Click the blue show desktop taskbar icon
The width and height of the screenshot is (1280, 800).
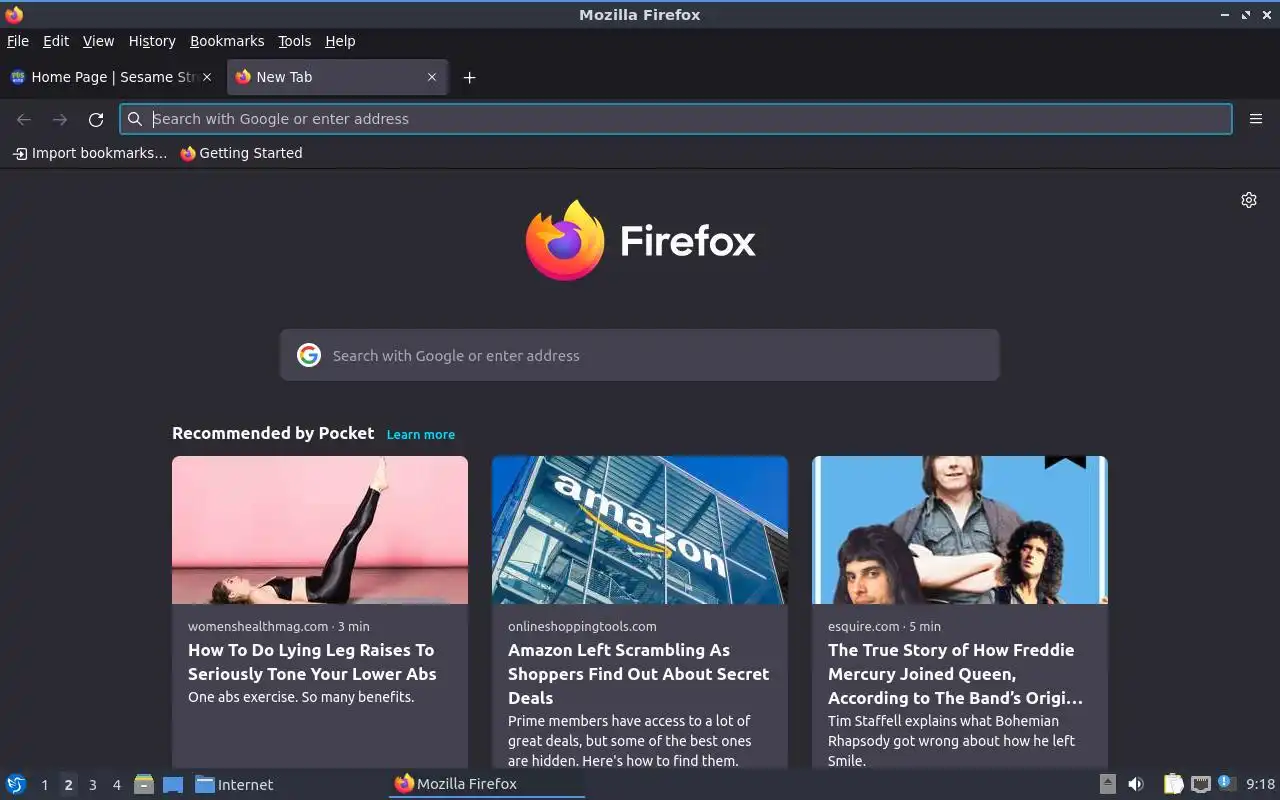173,784
